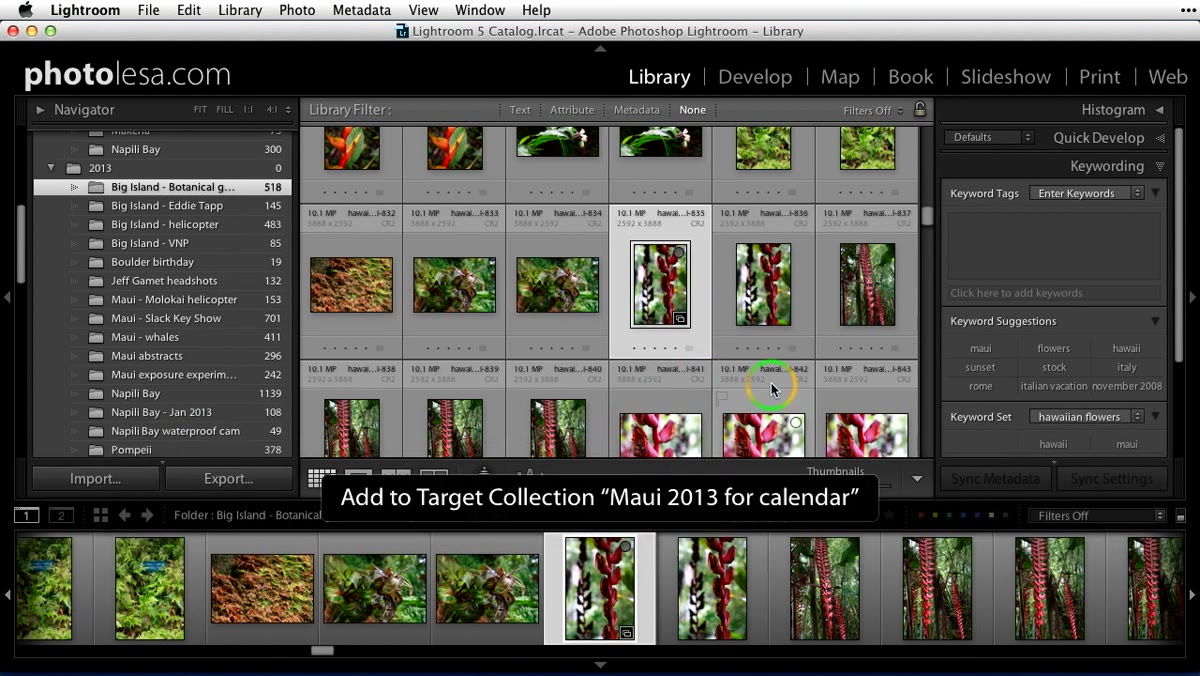Open toolbar content dropdown triangle
The height and width of the screenshot is (676, 1200).
(917, 479)
